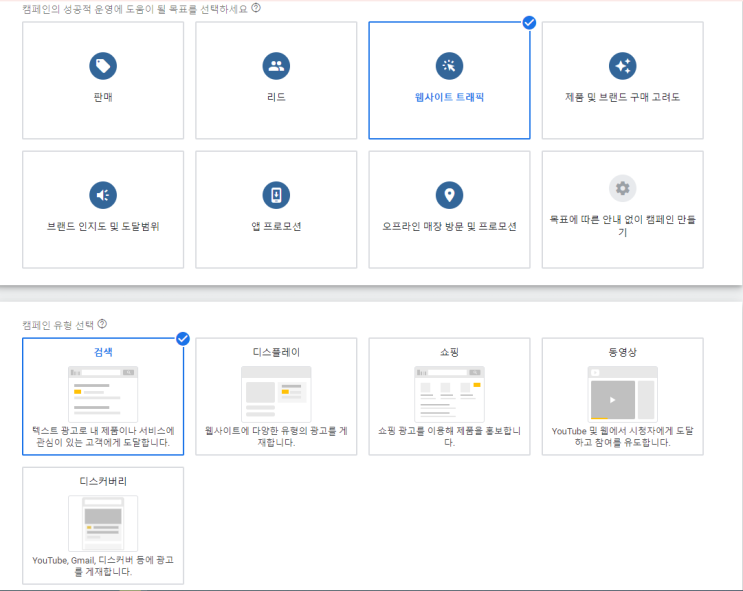The width and height of the screenshot is (743, 591).
Task: Click the 웹사이트에 다양한 유형의 광고 description
Action: click(276, 436)
